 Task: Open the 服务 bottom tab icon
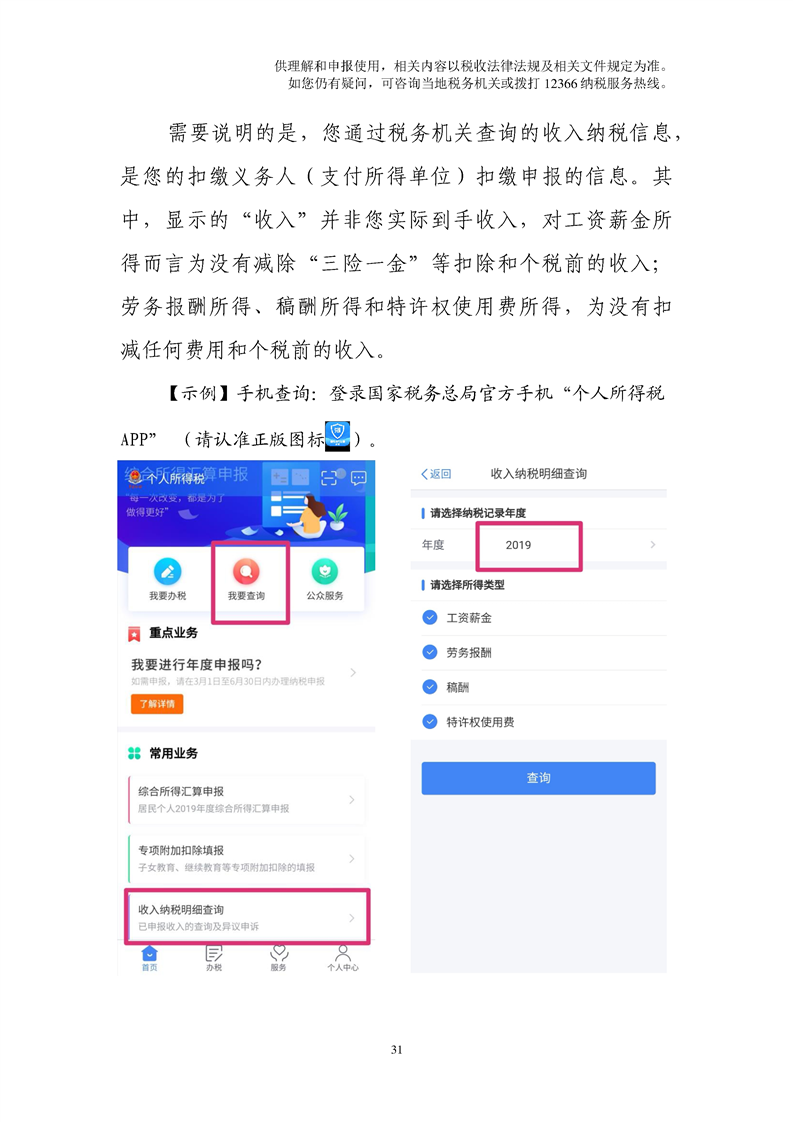[x=278, y=953]
